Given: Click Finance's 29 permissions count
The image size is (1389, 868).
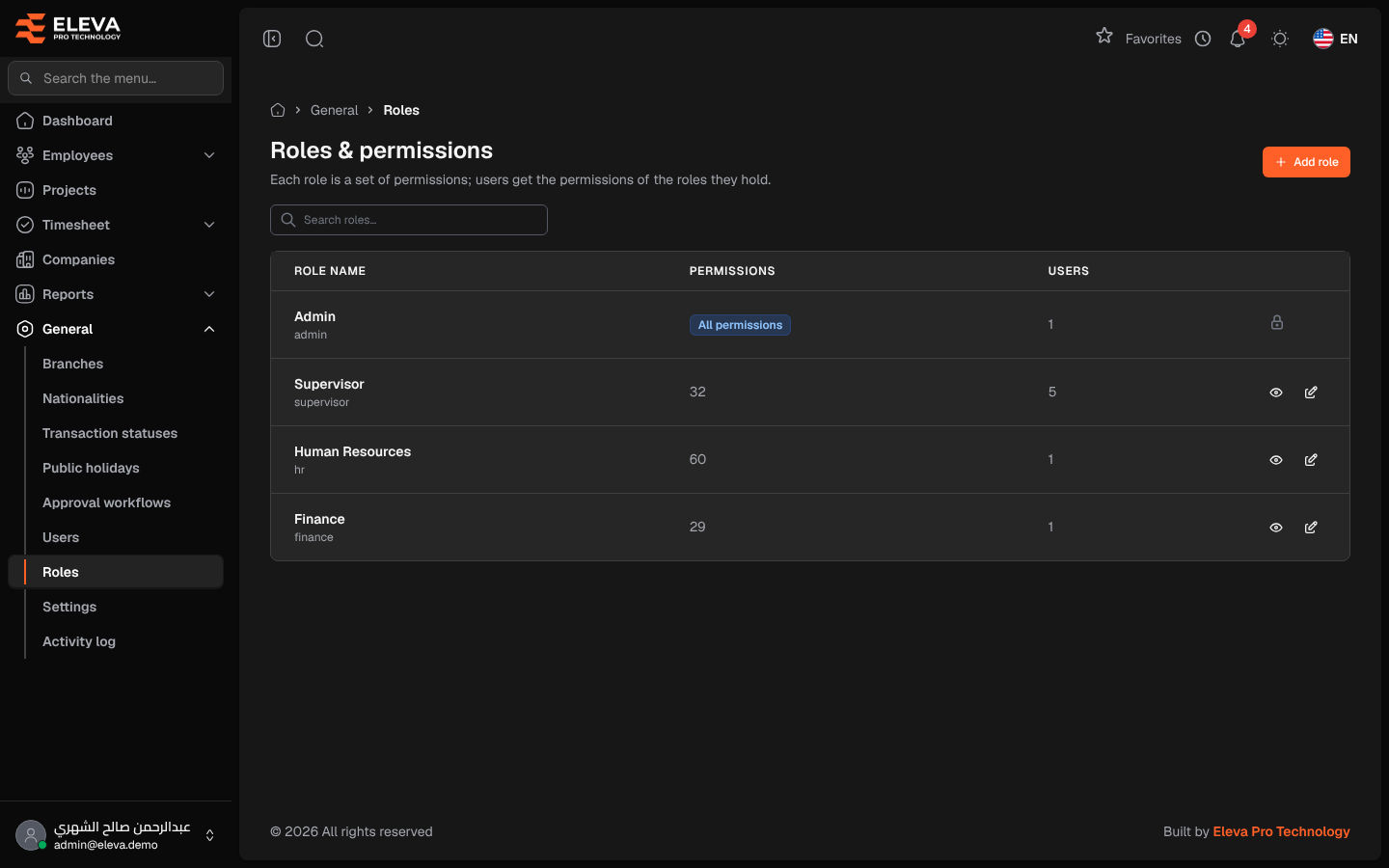Looking at the screenshot, I should pos(697,527).
